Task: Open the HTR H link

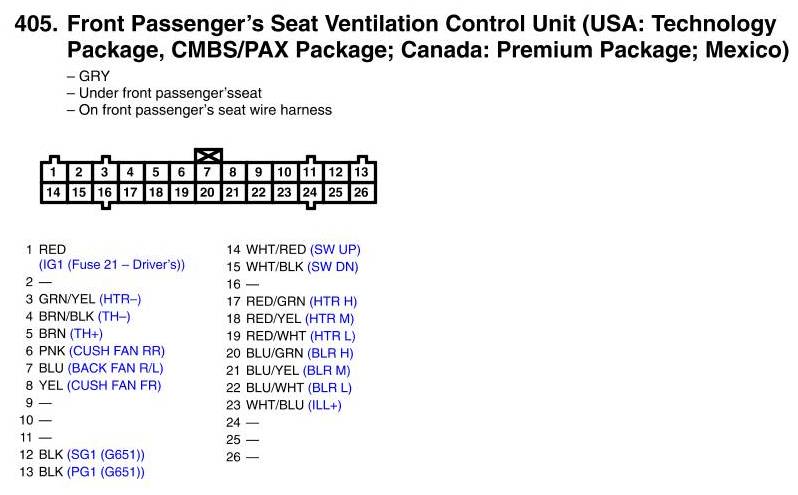Action: [x=333, y=301]
